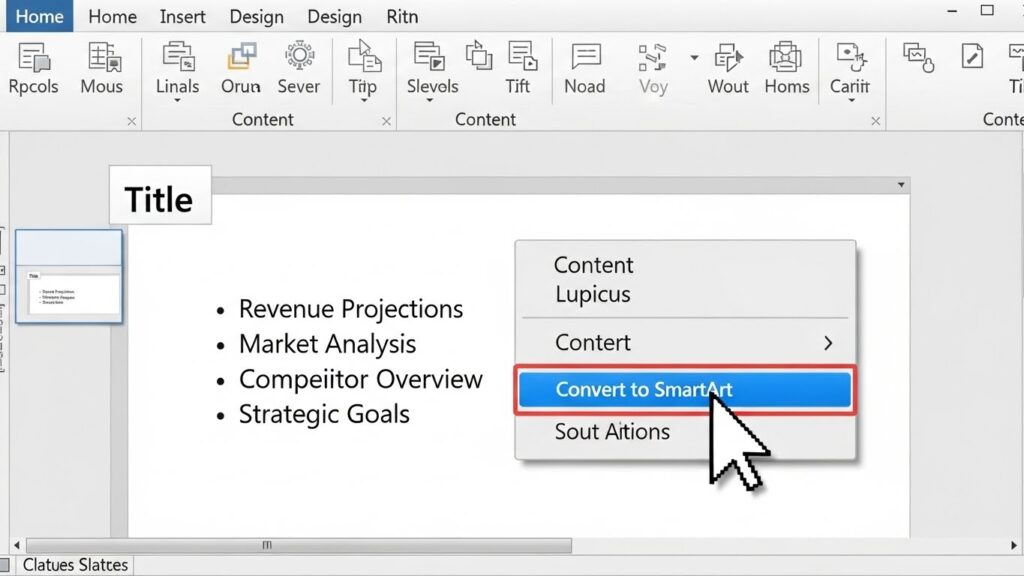The width and height of the screenshot is (1024, 576).
Task: Select the first slide thumbnail
Action: tap(69, 277)
